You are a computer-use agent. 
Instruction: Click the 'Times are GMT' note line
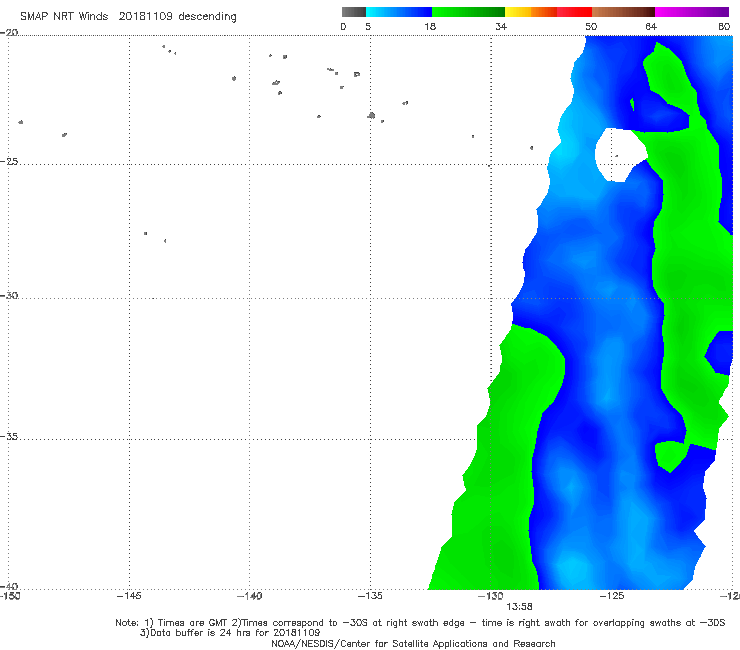pos(420,623)
